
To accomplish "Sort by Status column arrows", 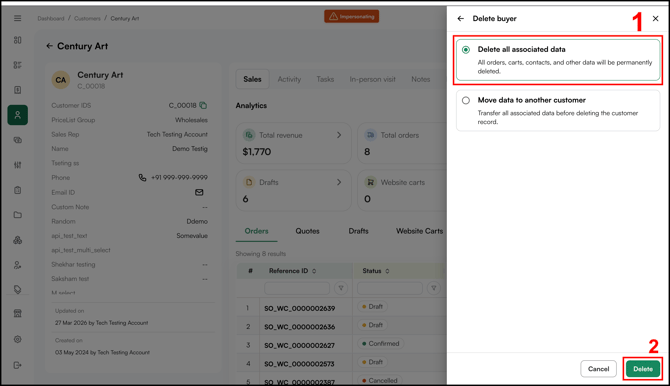I will 387,271.
